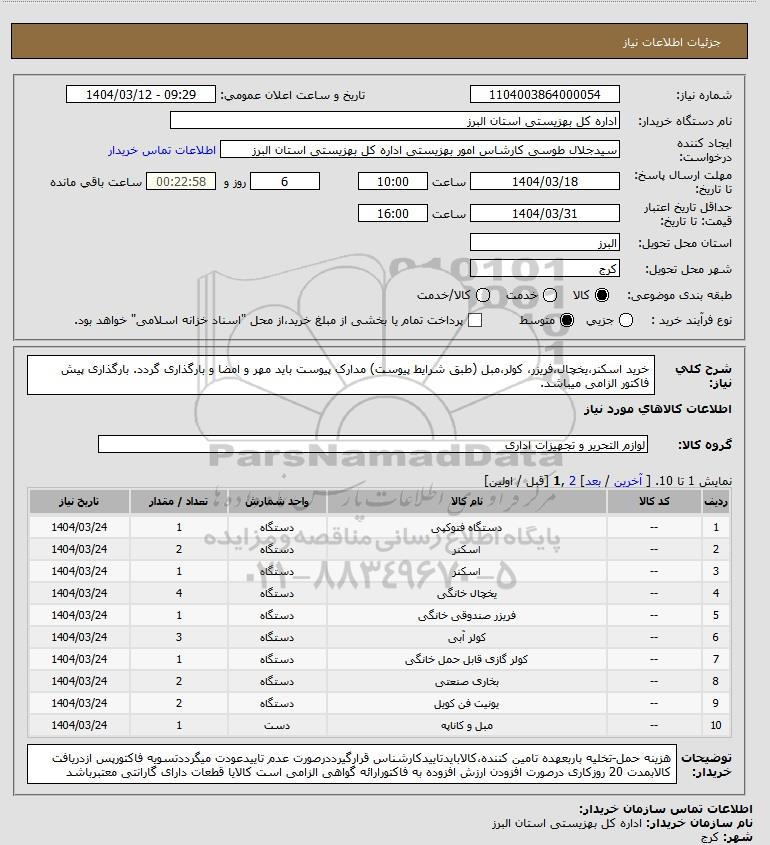Click the response deadline date 1404/03/18

coord(545,182)
